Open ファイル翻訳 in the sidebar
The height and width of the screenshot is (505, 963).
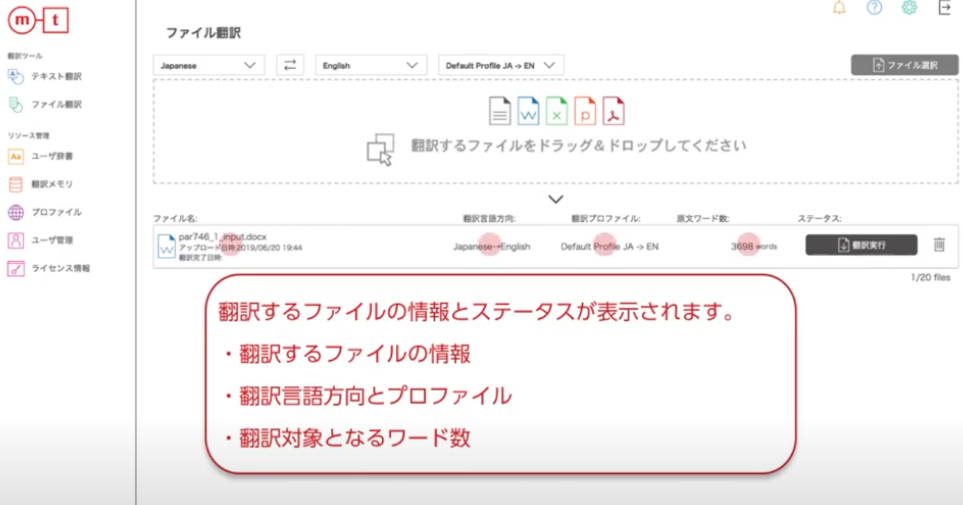click(56, 104)
